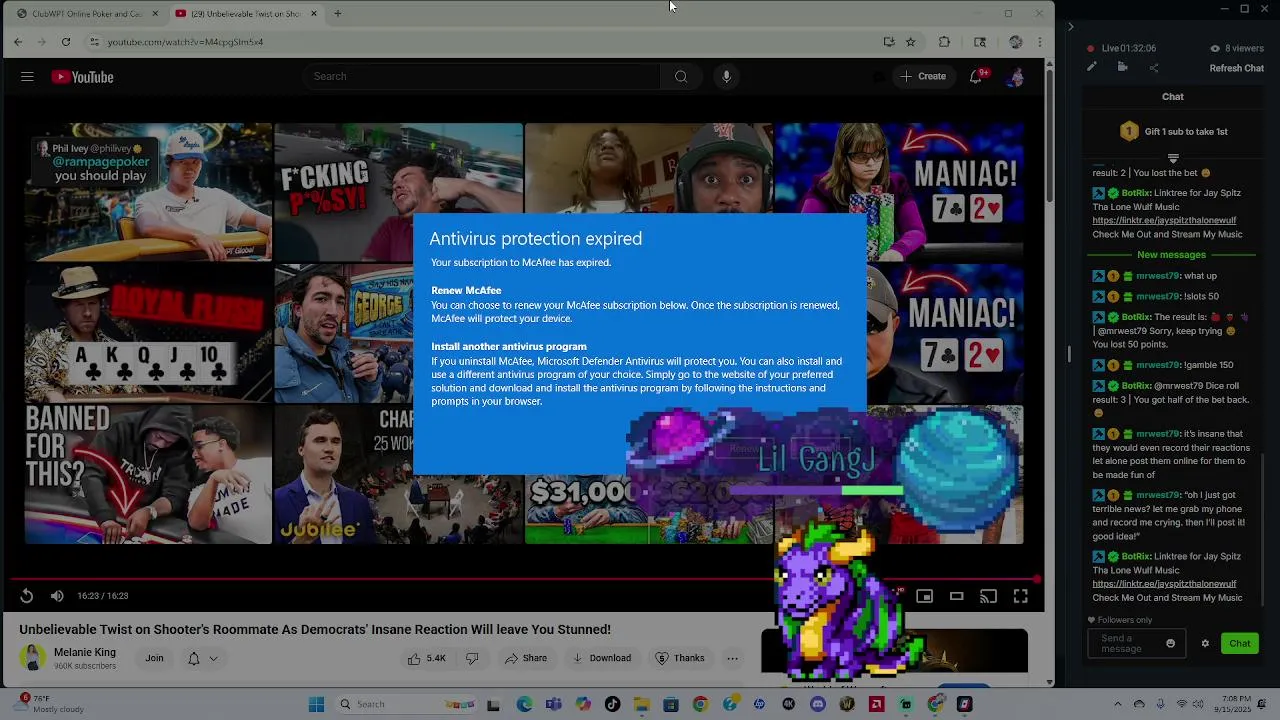This screenshot has height=720, width=1280.
Task: Enable miniplayer mode in player
Action: (x=925, y=596)
